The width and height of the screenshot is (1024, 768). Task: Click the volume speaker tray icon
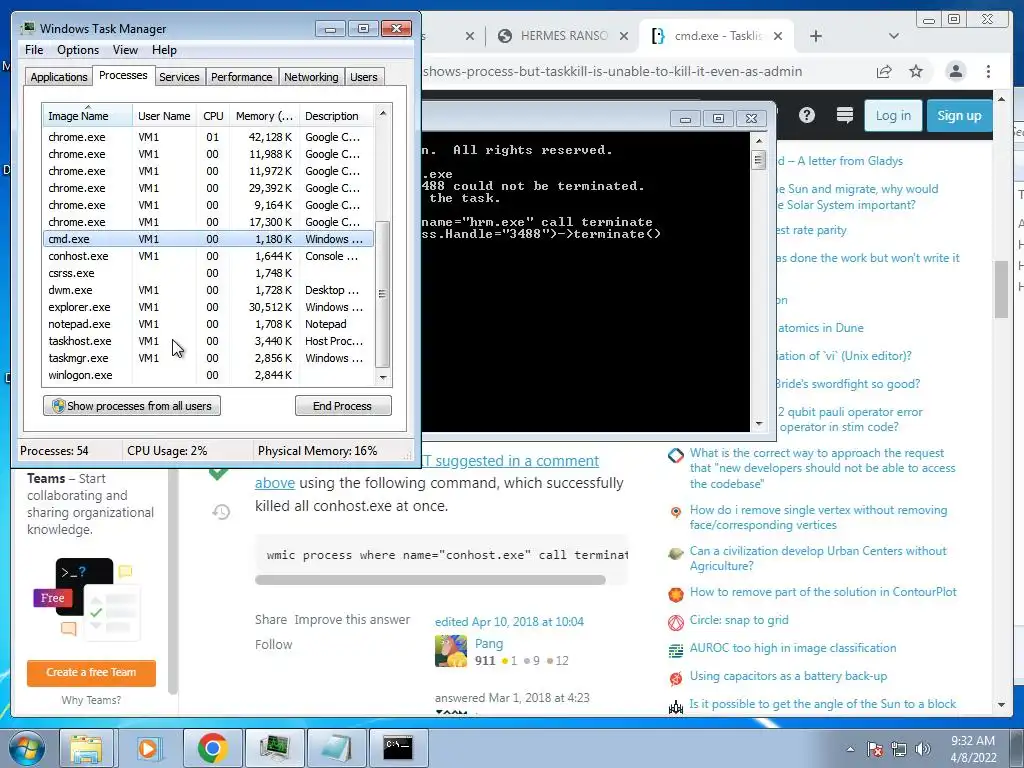(x=922, y=749)
